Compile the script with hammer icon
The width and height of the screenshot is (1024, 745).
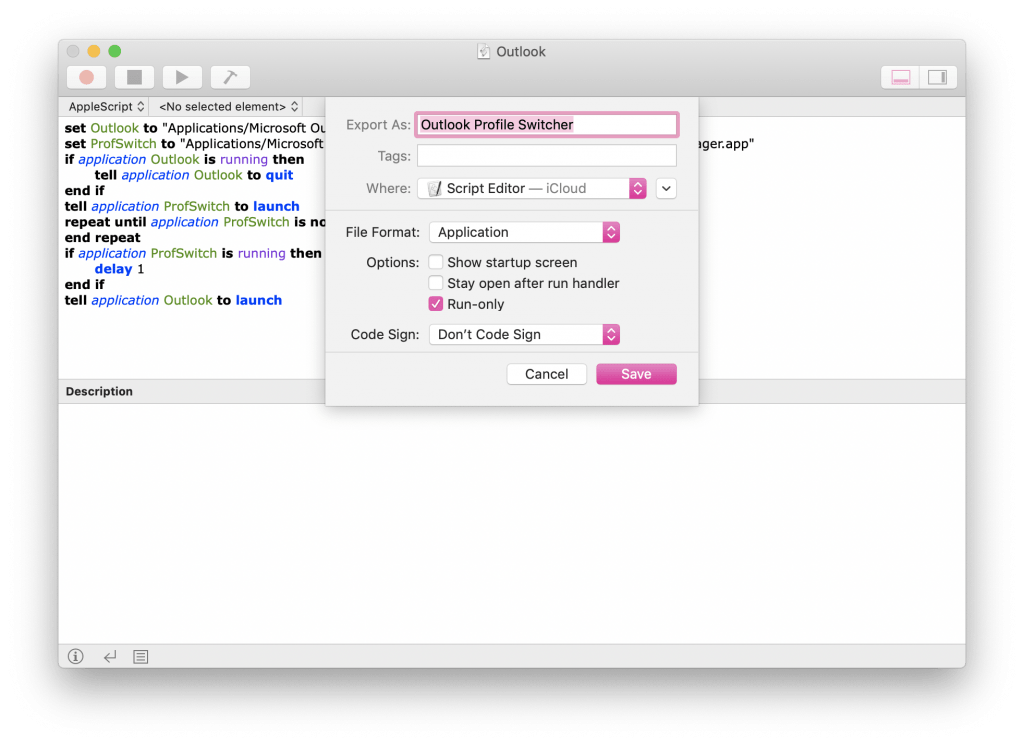pyautogui.click(x=230, y=77)
